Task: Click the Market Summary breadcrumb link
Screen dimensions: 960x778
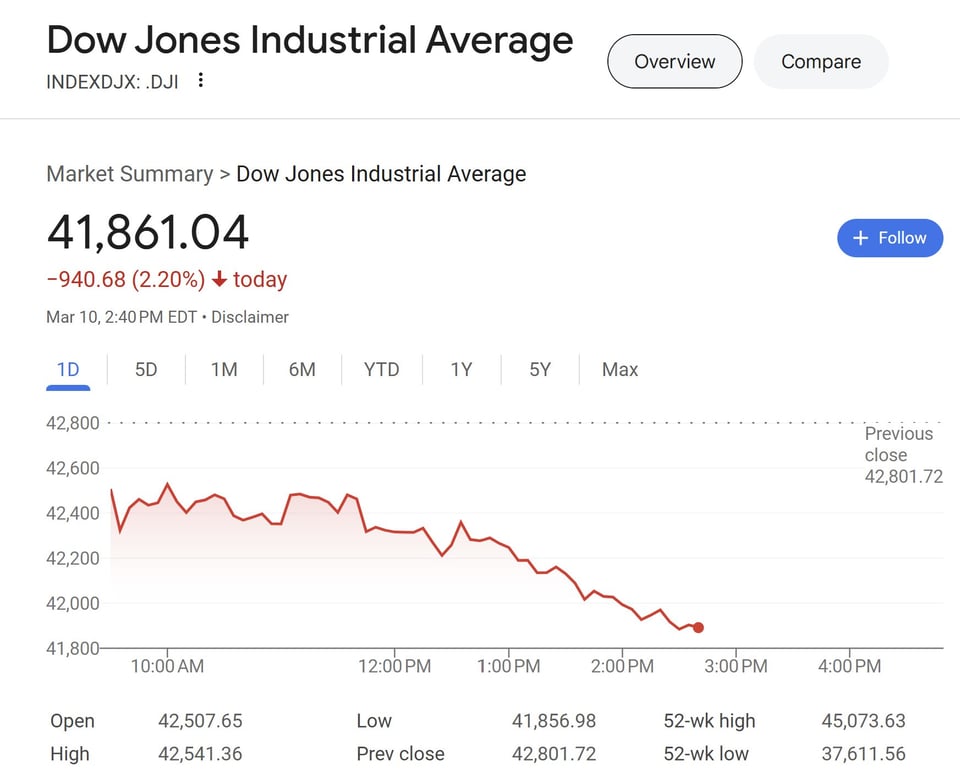Action: coord(129,174)
